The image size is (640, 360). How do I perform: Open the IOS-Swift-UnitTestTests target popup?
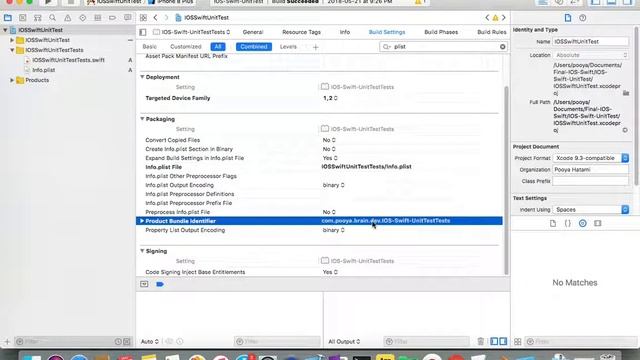point(192,32)
